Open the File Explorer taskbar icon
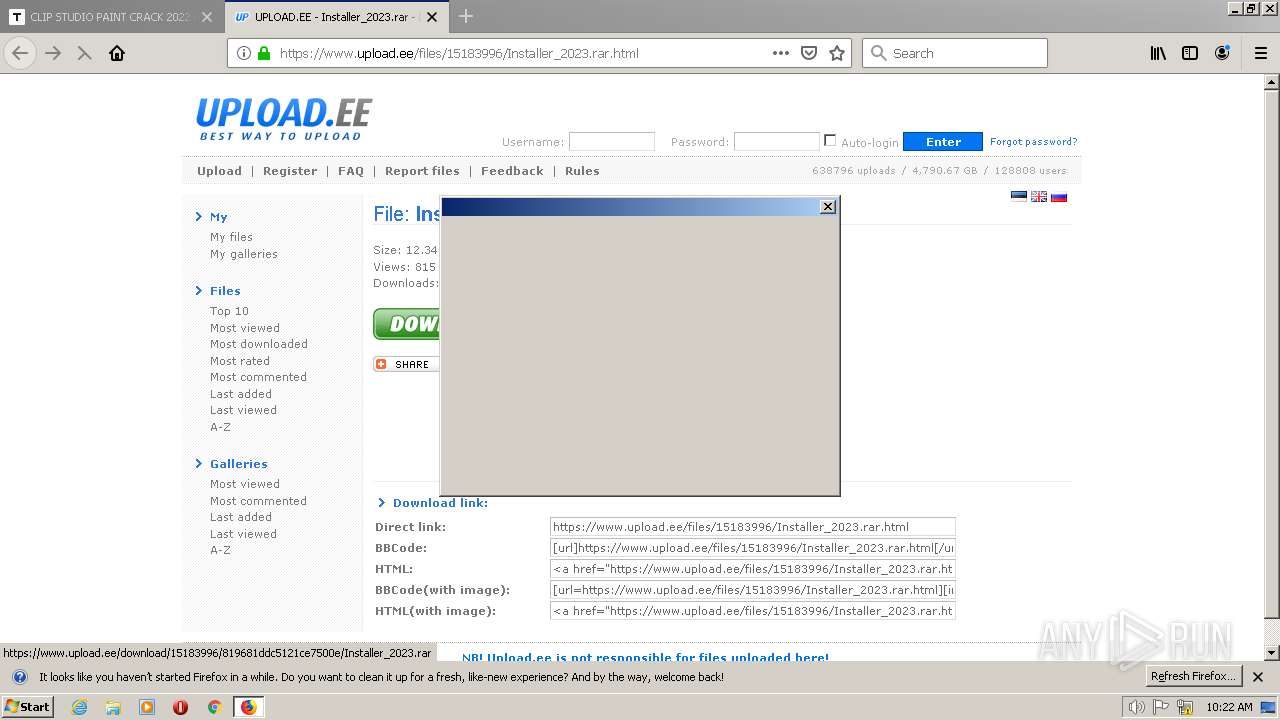Image resolution: width=1280 pixels, height=720 pixels. (113, 707)
